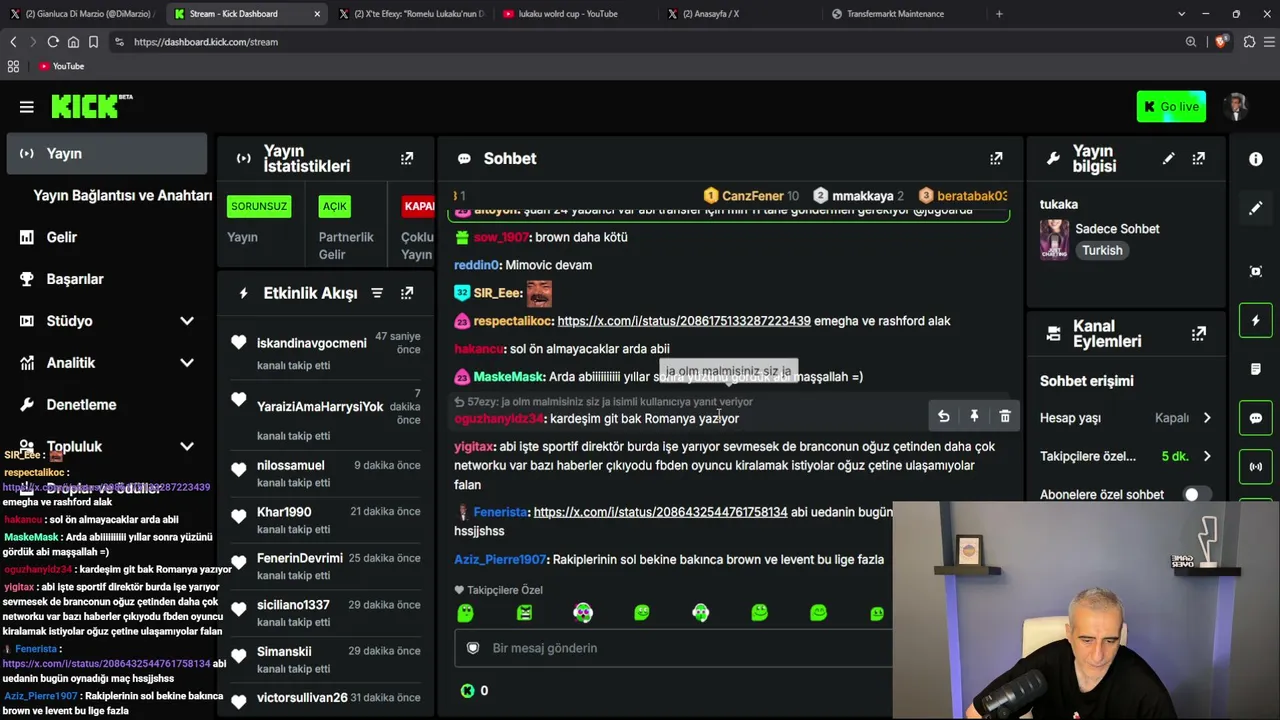Screen dimensions: 1280x720
Task: Click the SORUNSUZ status badge
Action: point(259,206)
